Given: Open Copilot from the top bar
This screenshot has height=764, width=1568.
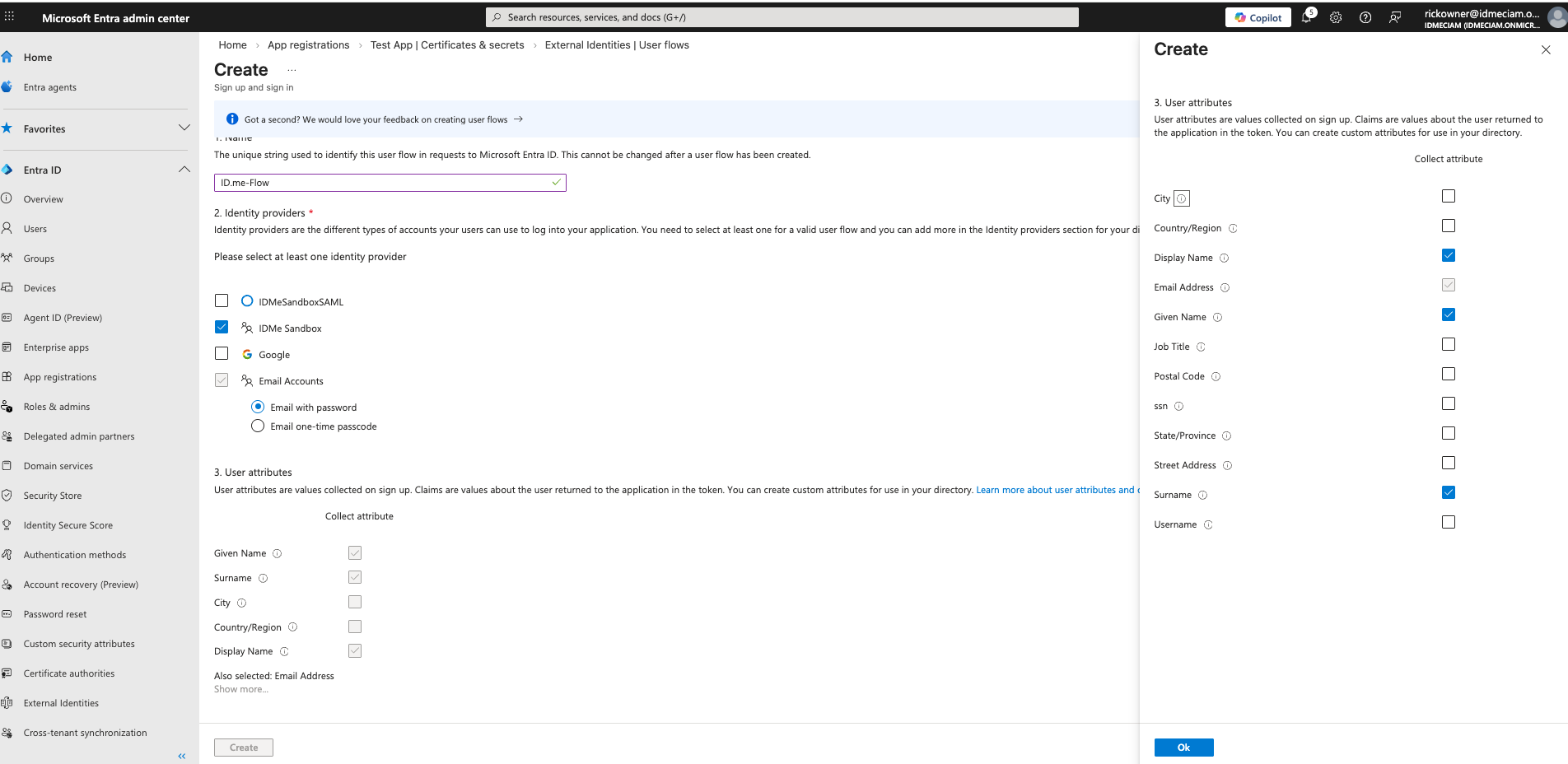Looking at the screenshot, I should [x=1258, y=16].
